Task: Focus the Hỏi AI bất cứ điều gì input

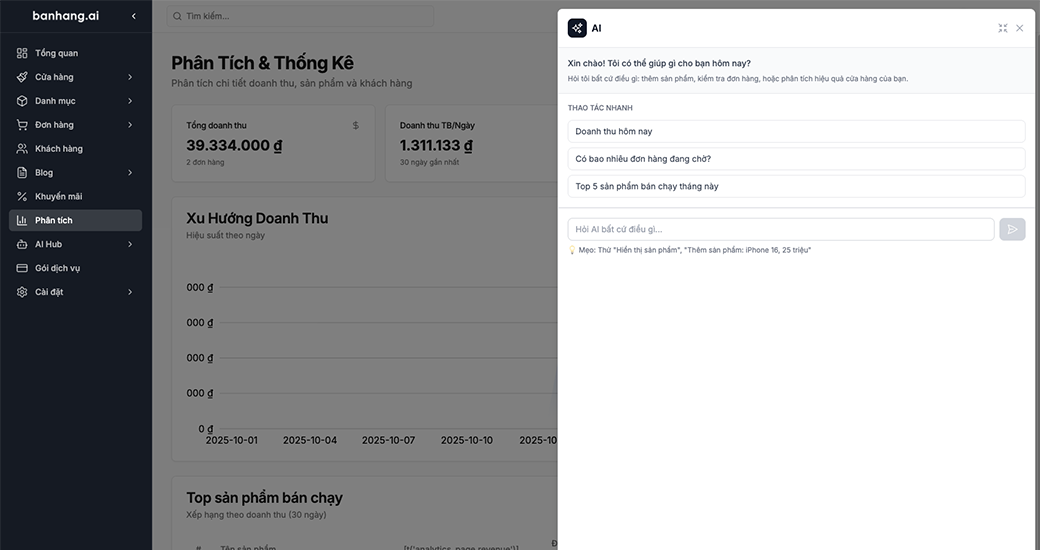Action: click(x=781, y=229)
